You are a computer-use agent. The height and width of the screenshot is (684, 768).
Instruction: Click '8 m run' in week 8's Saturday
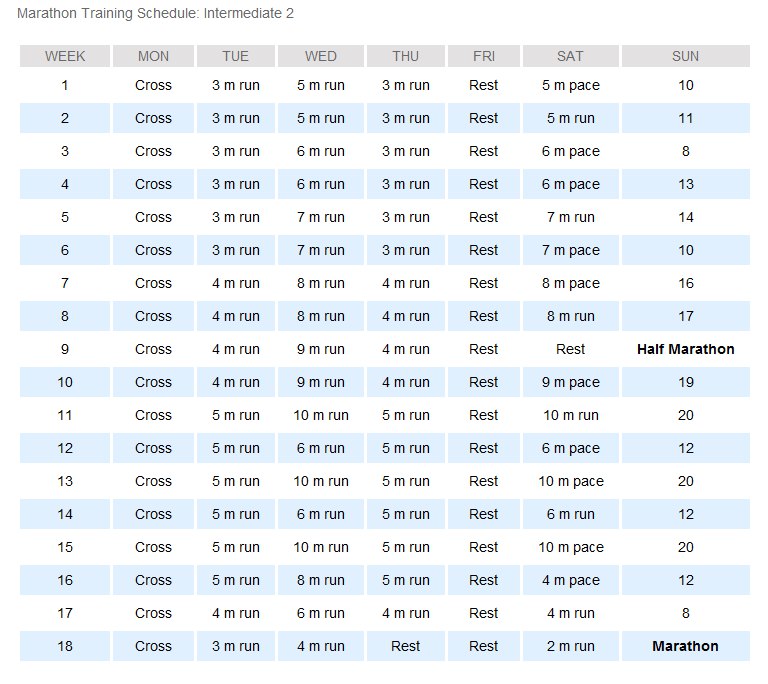point(571,316)
